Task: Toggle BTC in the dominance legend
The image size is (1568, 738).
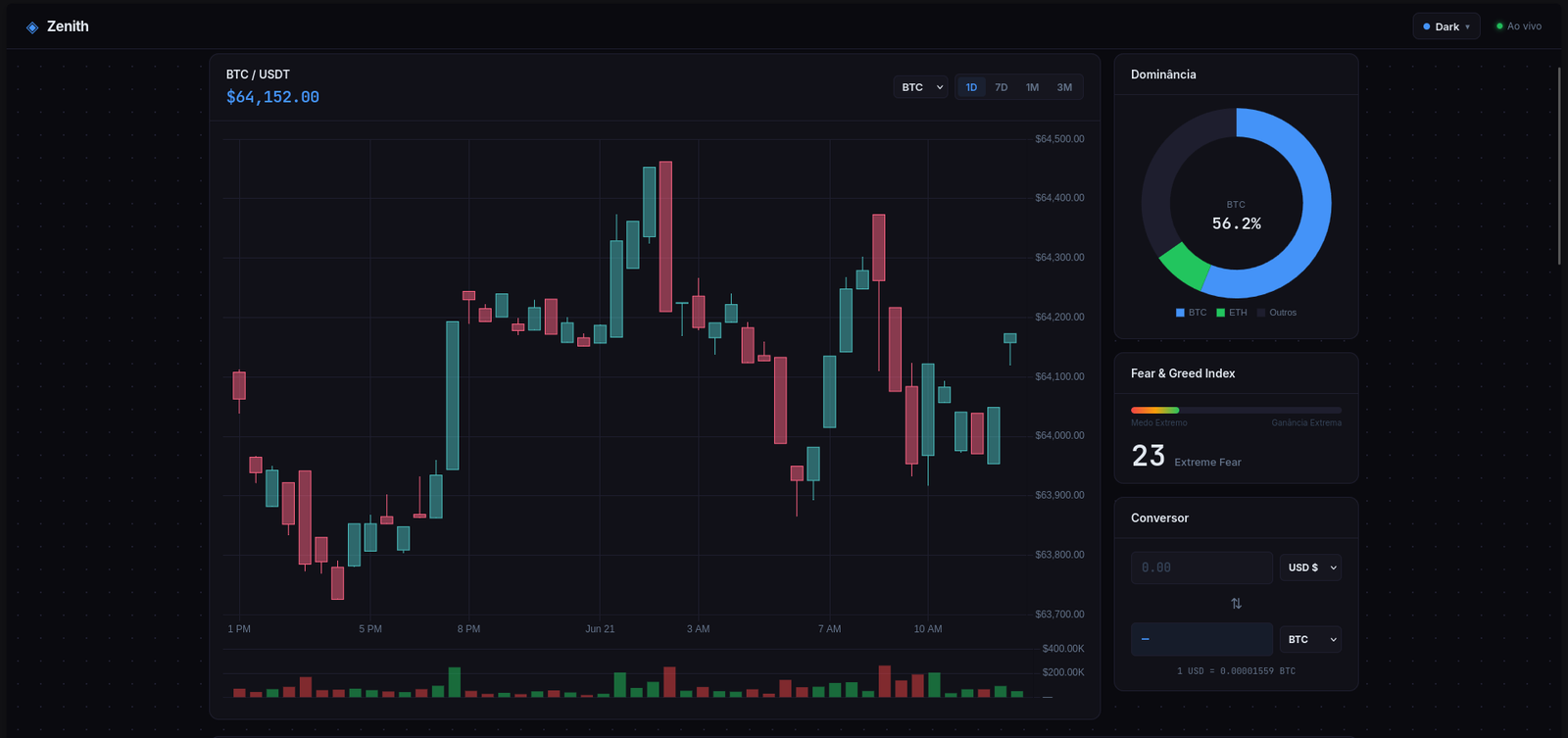Action: (x=1191, y=313)
